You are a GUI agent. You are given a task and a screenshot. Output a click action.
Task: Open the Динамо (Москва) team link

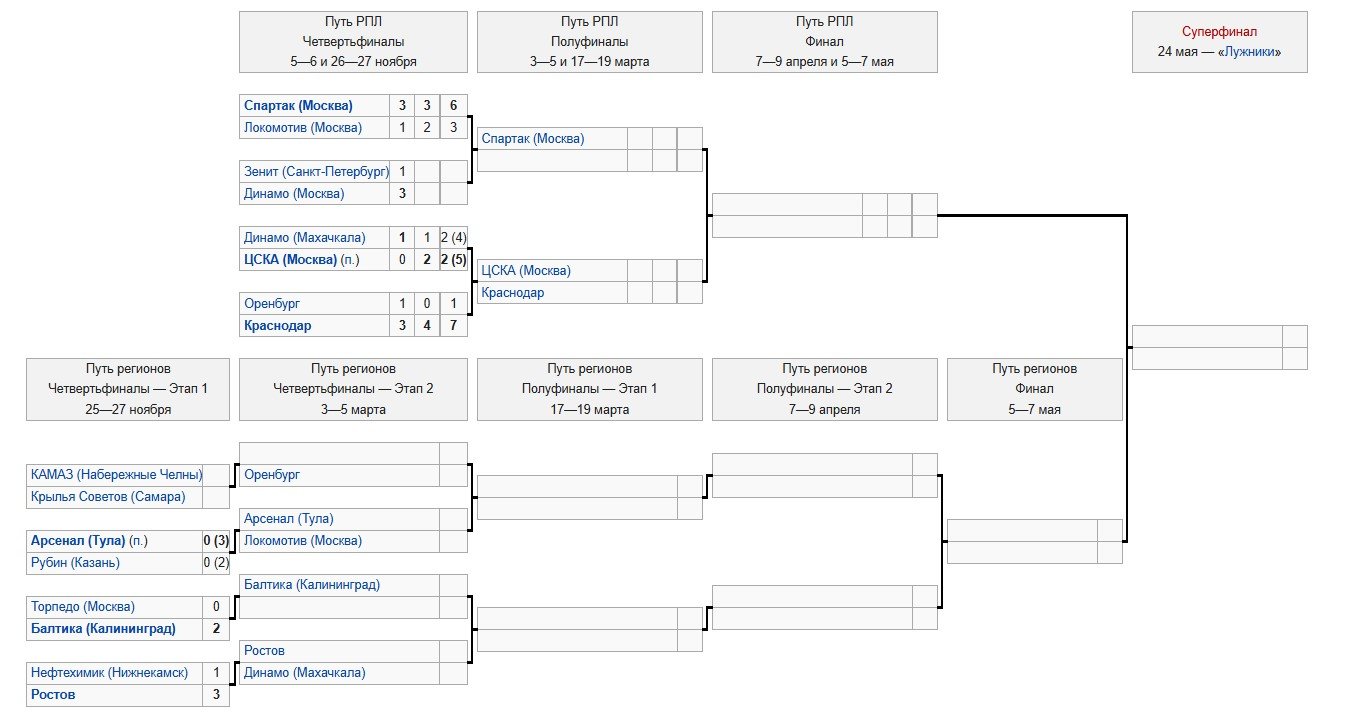294,194
